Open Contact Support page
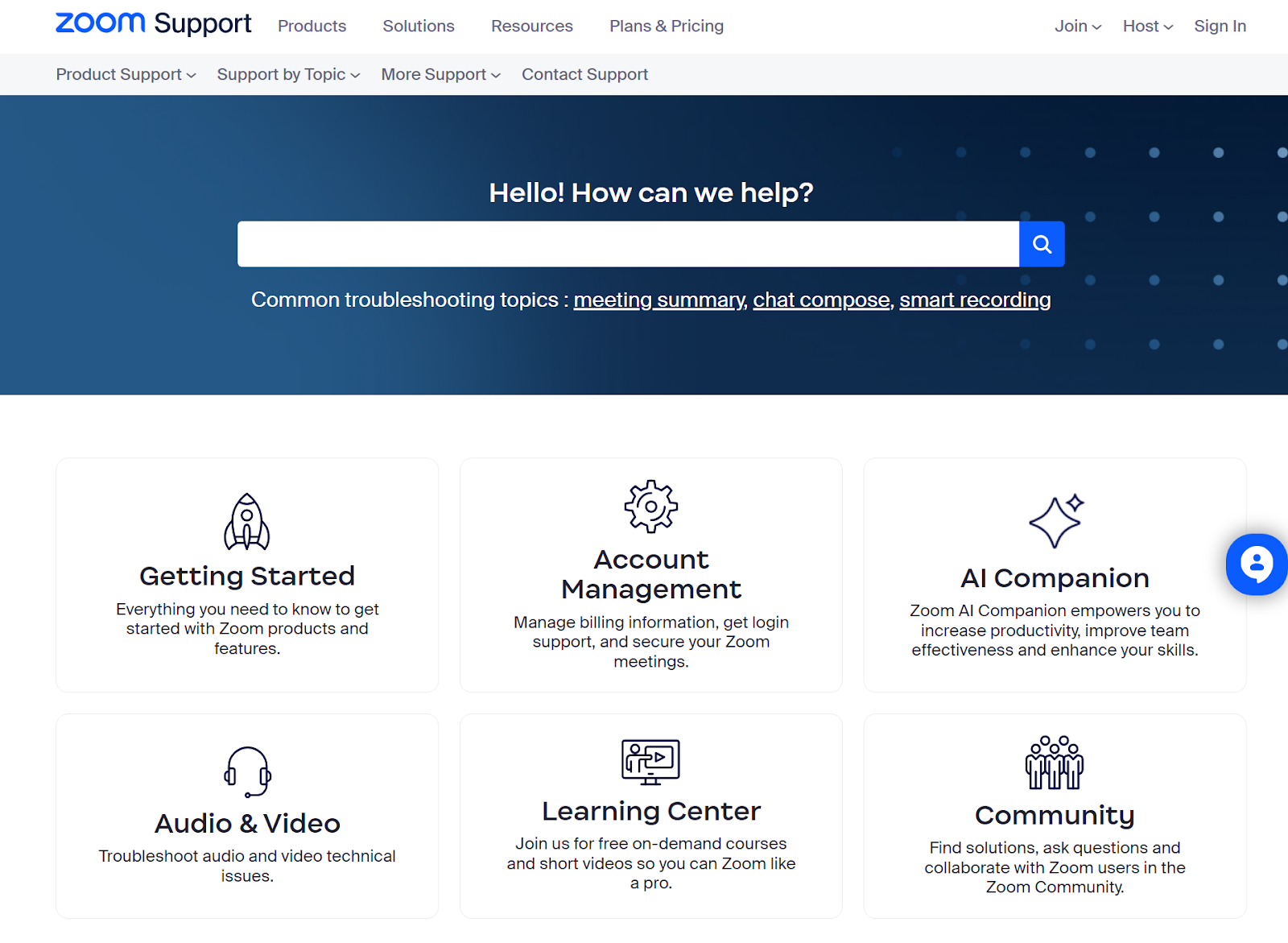 pyautogui.click(x=584, y=74)
